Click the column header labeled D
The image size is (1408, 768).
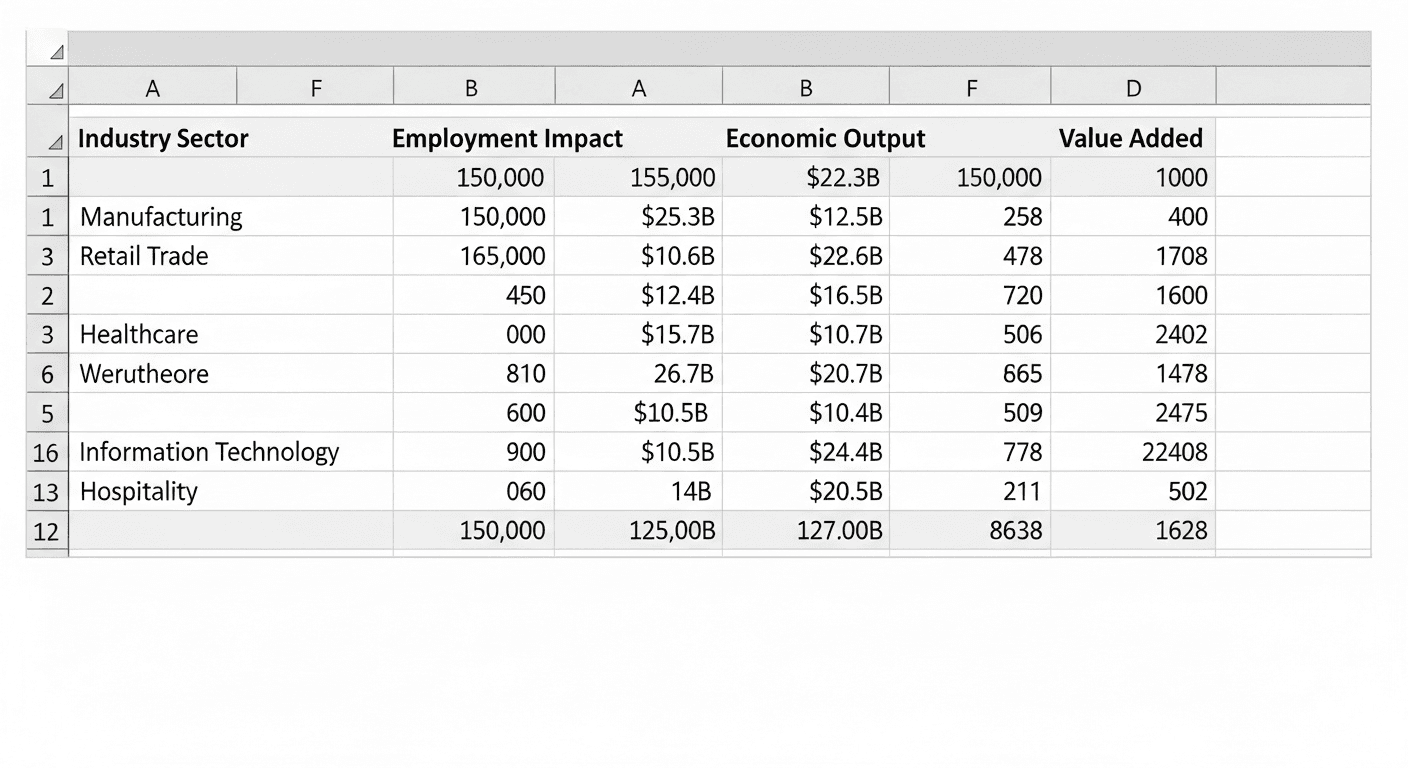[x=1132, y=87]
